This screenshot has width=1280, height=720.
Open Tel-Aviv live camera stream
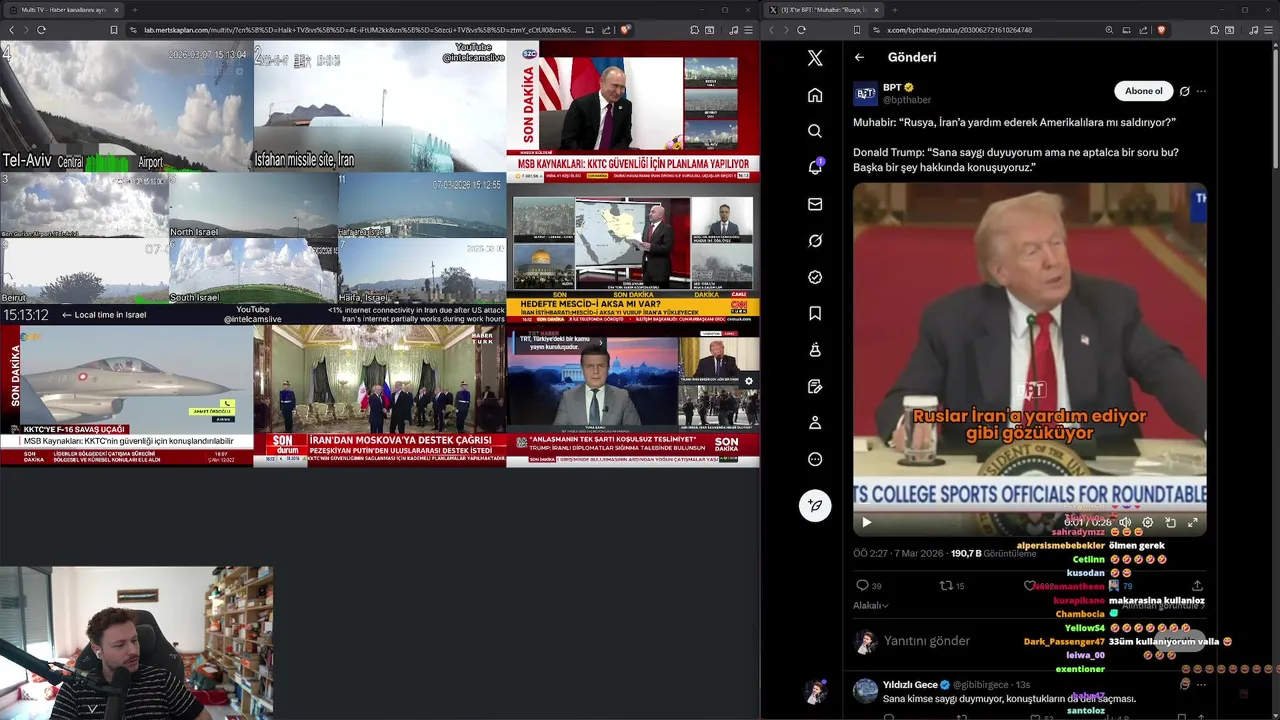click(126, 106)
